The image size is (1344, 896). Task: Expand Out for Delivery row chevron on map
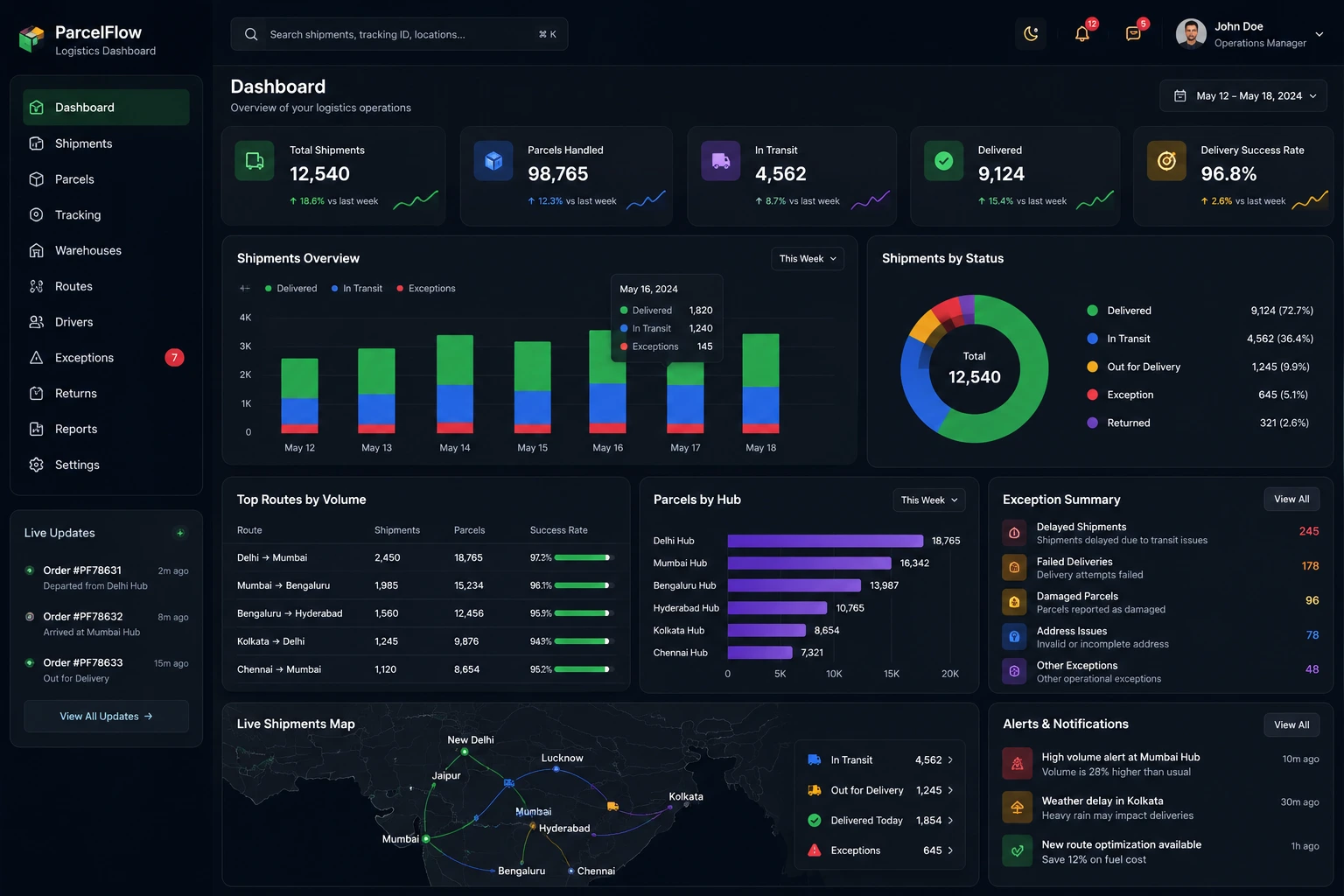(950, 791)
